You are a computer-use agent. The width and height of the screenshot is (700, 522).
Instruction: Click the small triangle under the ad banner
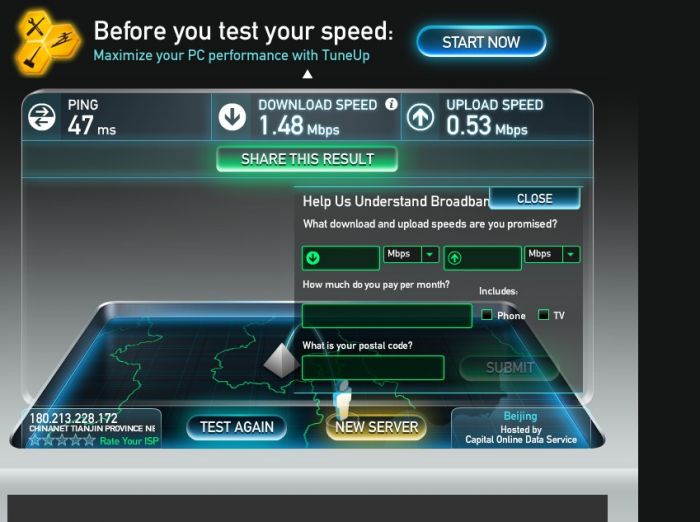[x=307, y=75]
